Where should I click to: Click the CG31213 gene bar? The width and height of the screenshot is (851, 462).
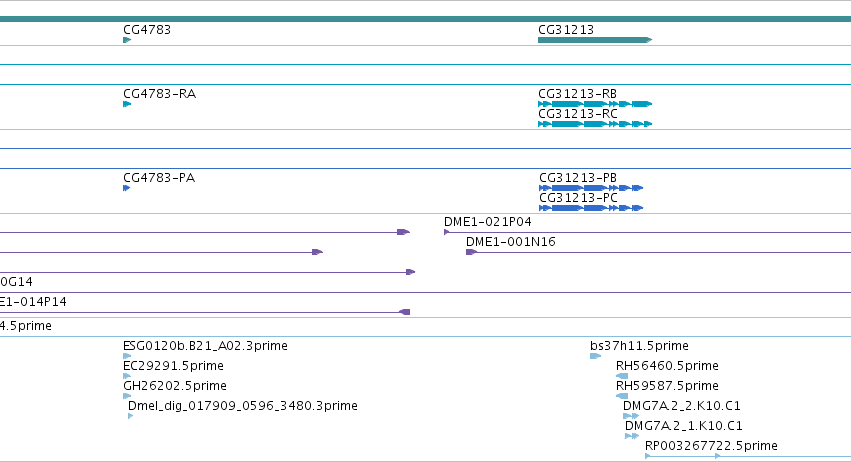pyautogui.click(x=595, y=40)
